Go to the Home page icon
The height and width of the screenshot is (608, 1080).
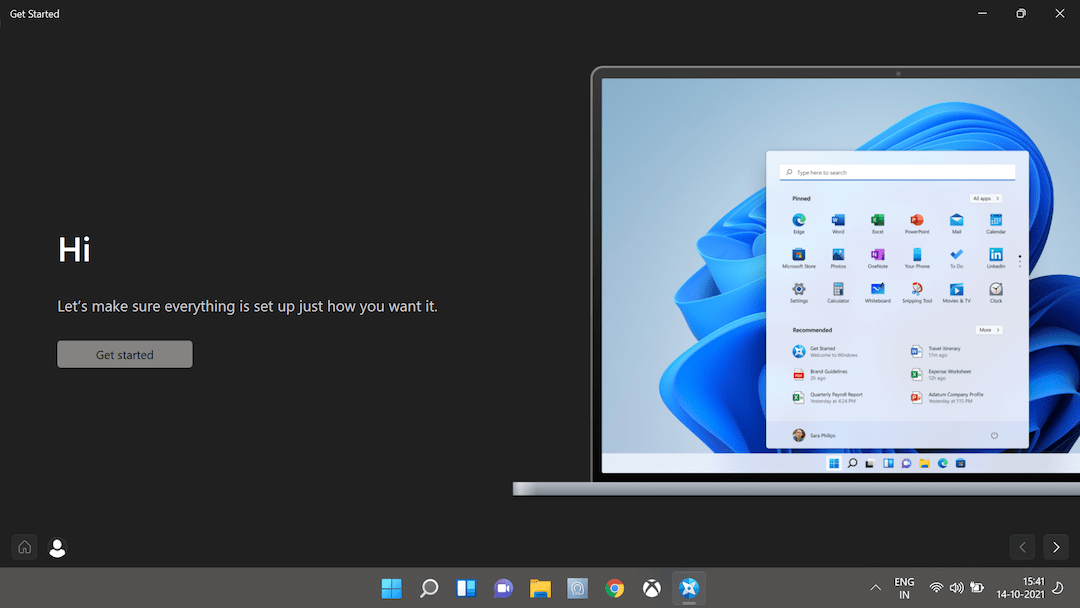[24, 547]
